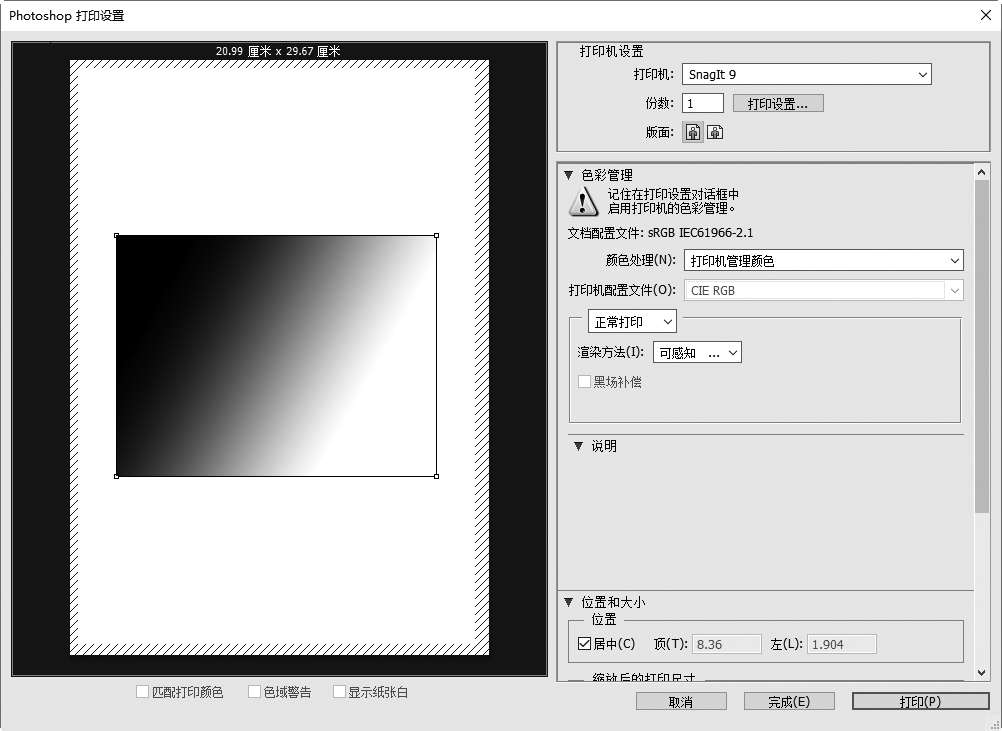The height and width of the screenshot is (731, 1002).
Task: Click the 份数 copies input field
Action: (x=702, y=103)
